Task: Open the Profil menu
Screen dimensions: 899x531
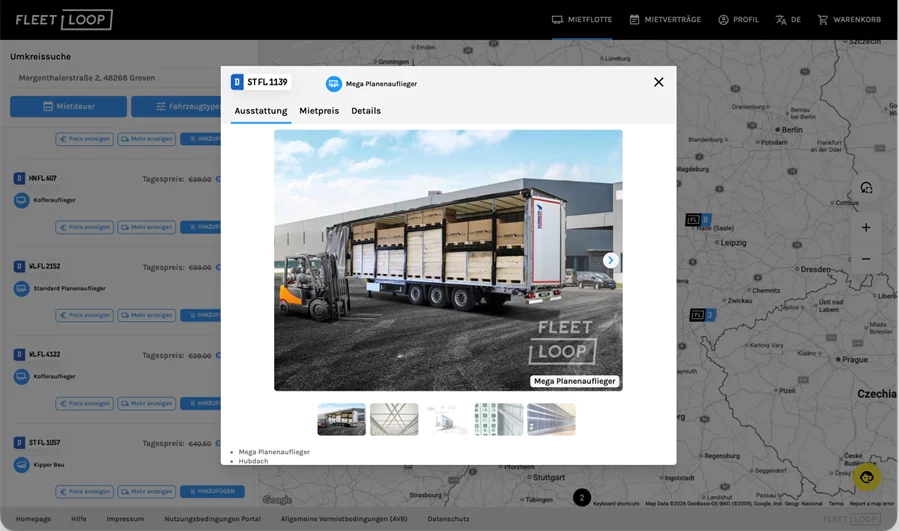Action: (738, 19)
